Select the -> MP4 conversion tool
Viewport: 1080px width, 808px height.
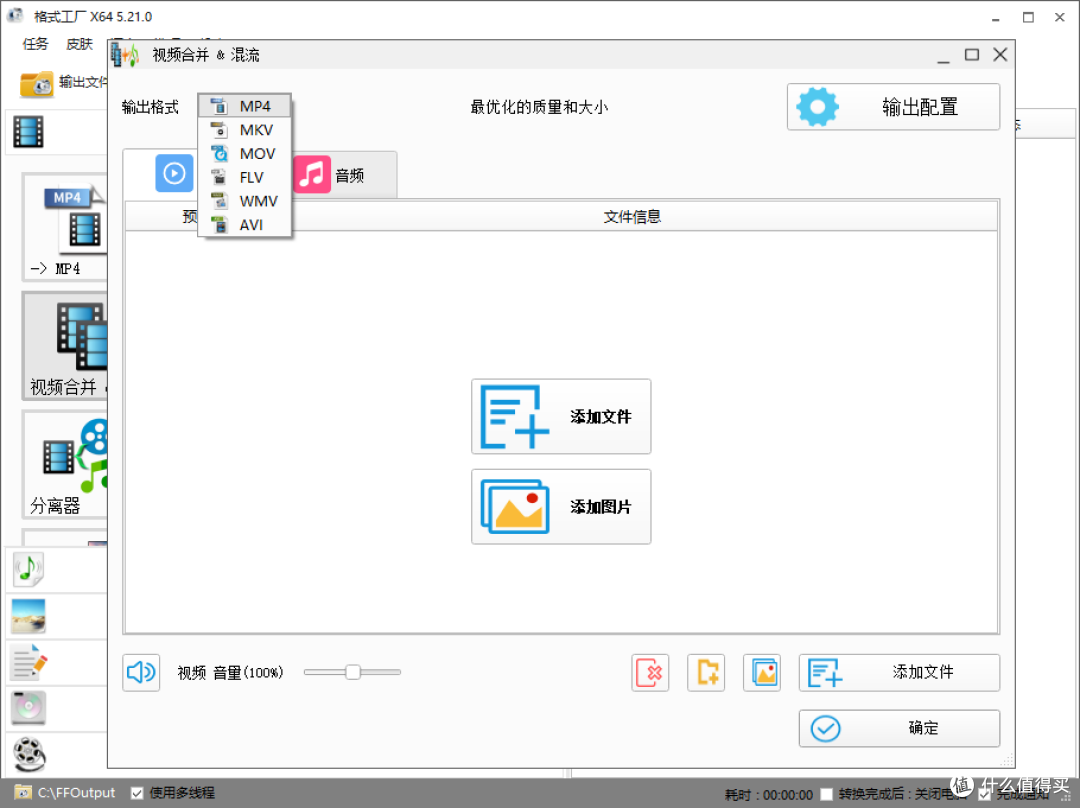tap(65, 227)
